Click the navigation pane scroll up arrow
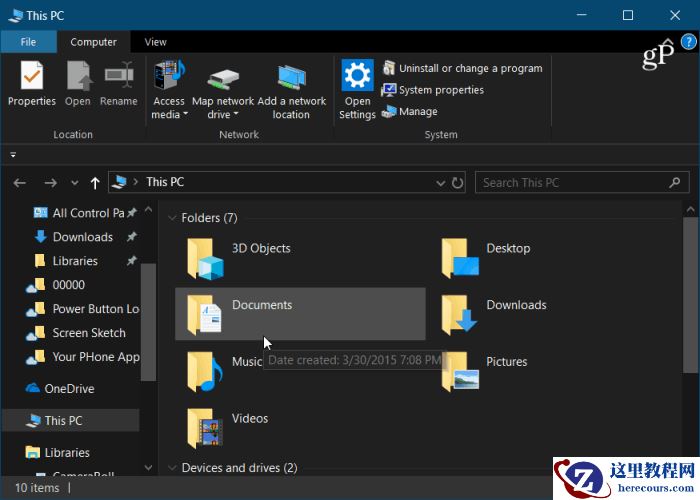 pyautogui.click(x=149, y=209)
